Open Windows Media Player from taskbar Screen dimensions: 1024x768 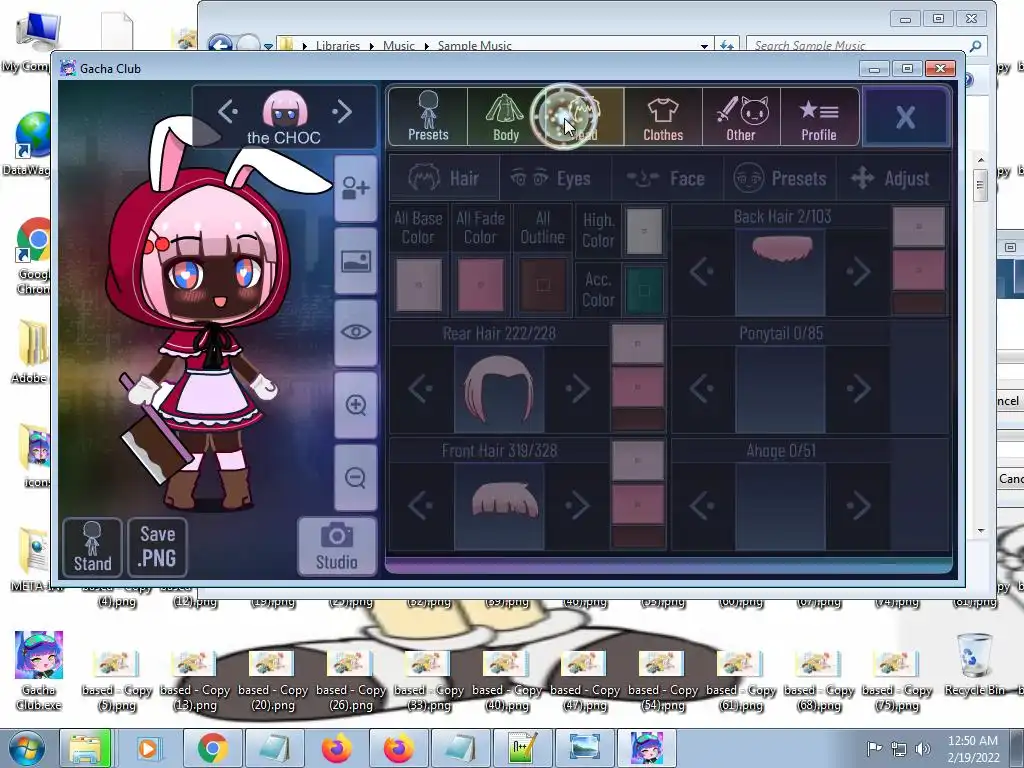pos(148,748)
